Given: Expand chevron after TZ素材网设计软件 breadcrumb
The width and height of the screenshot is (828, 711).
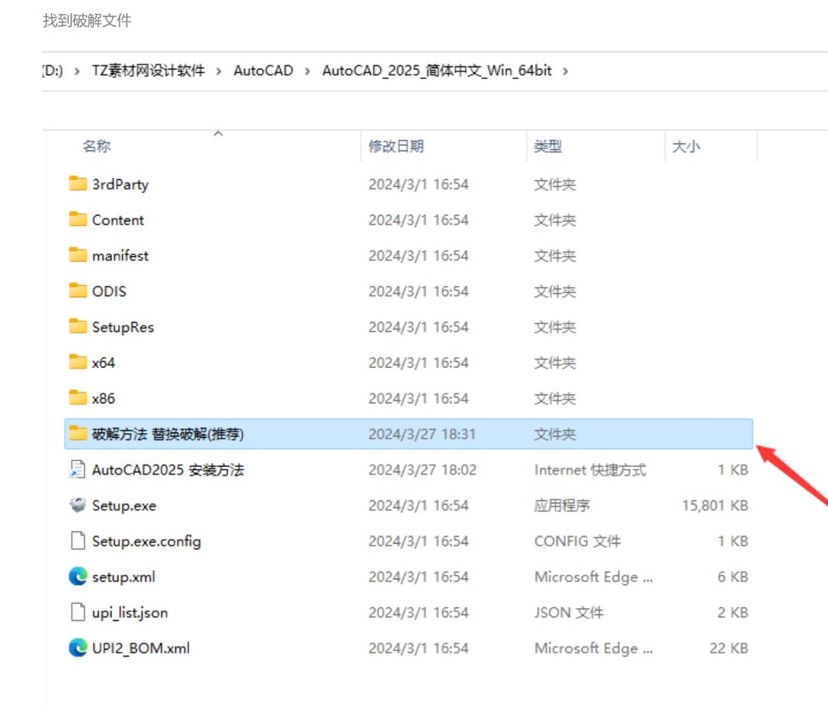Looking at the screenshot, I should pos(219,71).
